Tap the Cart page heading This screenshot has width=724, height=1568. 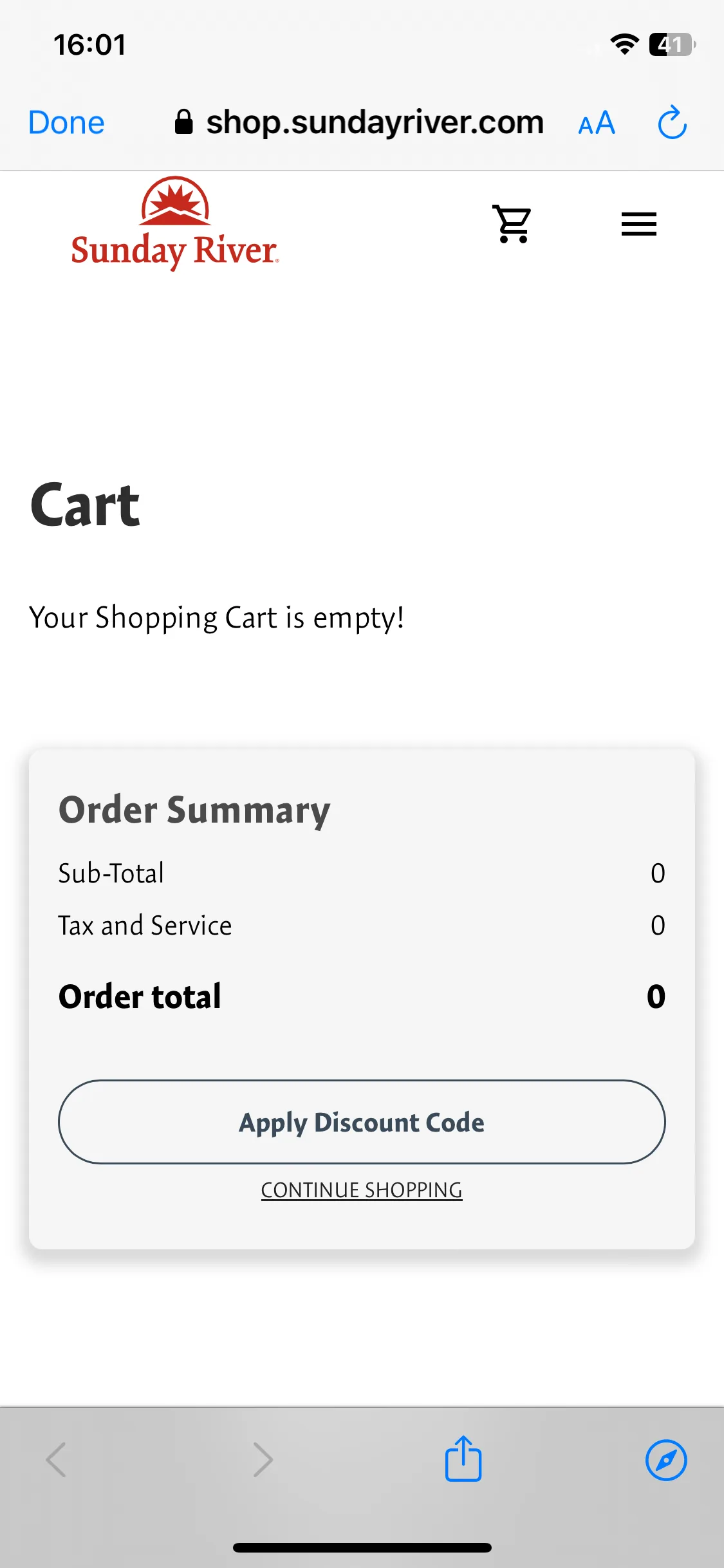point(85,505)
